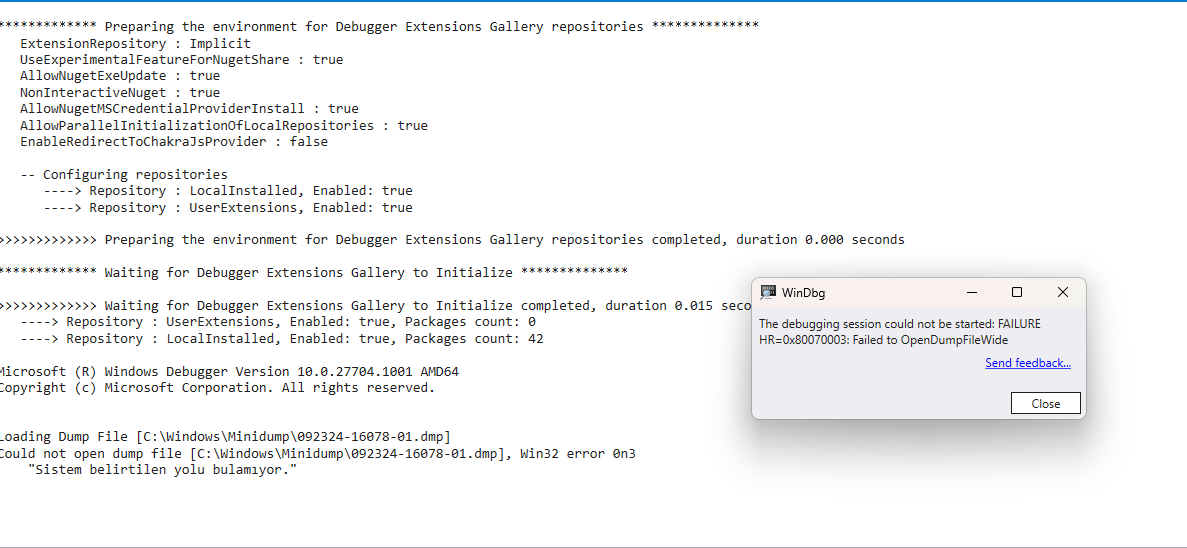Click the 'AllowNugetExeUpdate : true' line

[x=120, y=76]
